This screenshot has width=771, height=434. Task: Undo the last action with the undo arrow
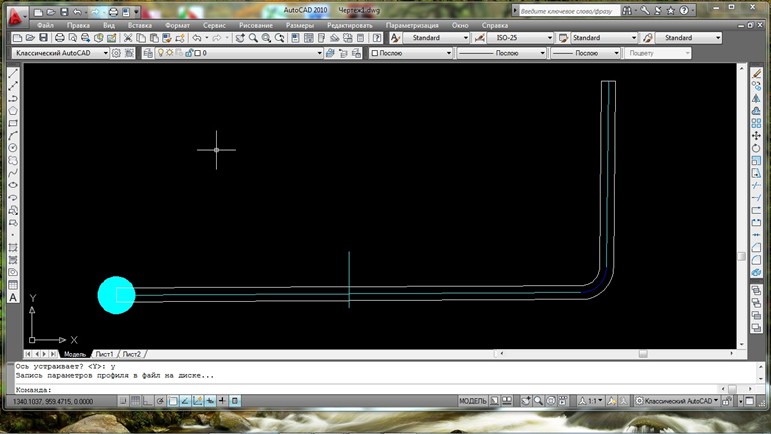pos(197,38)
